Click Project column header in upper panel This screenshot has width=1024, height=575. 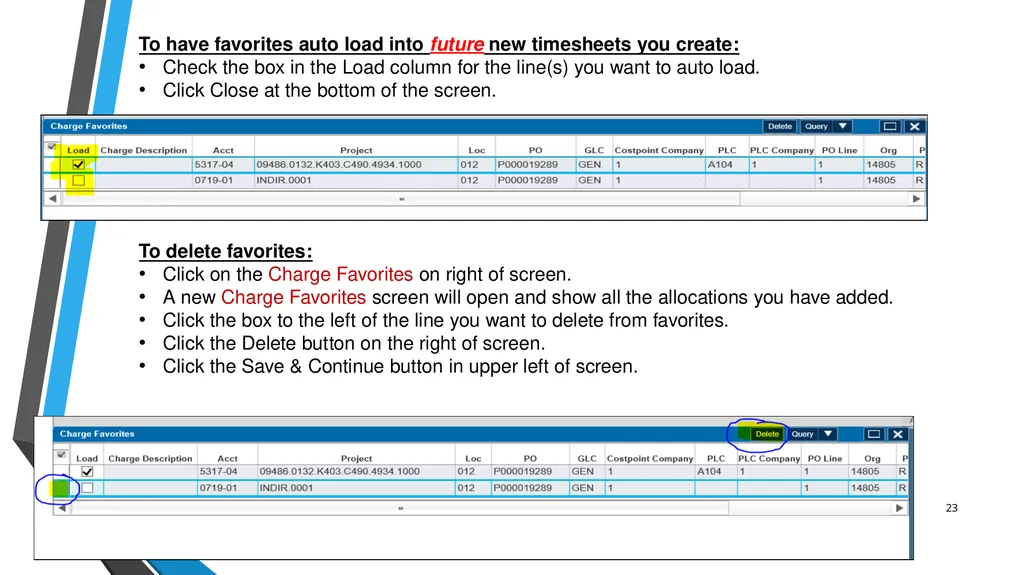356,150
